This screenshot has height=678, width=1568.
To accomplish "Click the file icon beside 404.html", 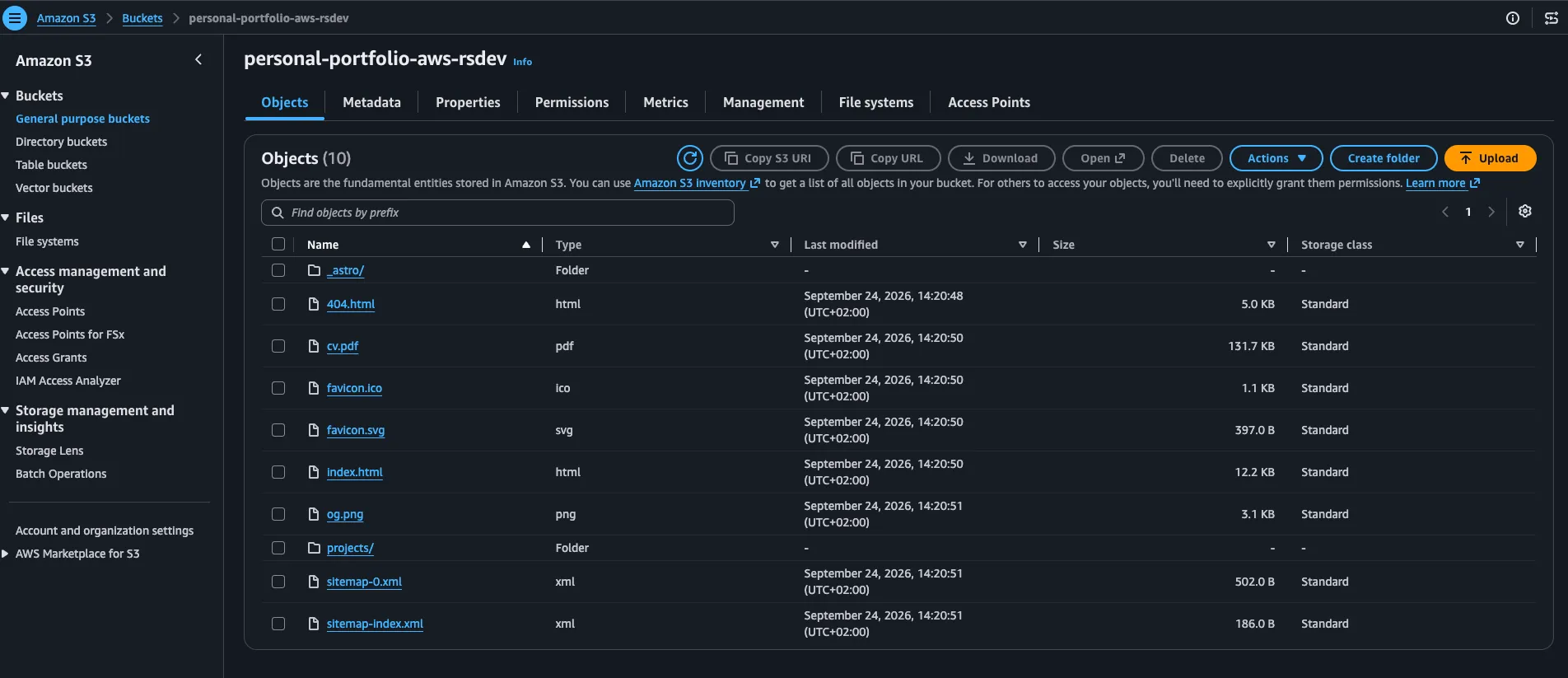I will pyautogui.click(x=314, y=304).
